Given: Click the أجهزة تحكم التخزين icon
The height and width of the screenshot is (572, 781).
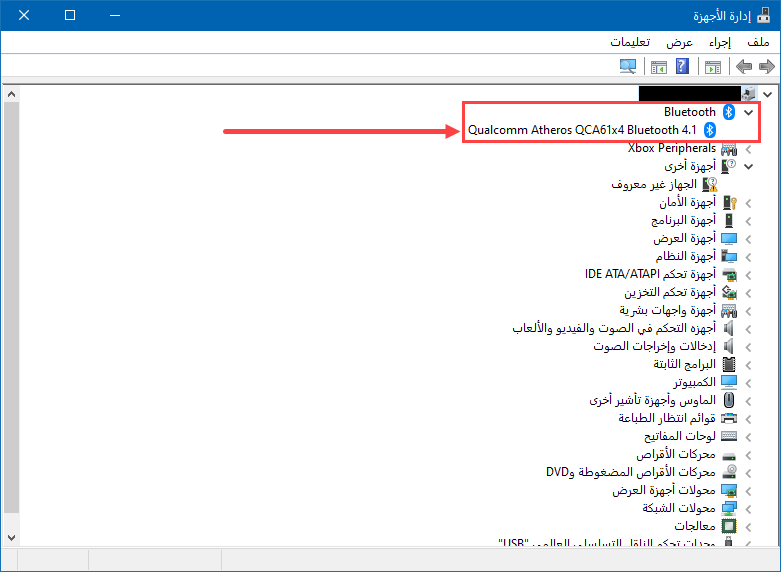Looking at the screenshot, I should [729, 292].
